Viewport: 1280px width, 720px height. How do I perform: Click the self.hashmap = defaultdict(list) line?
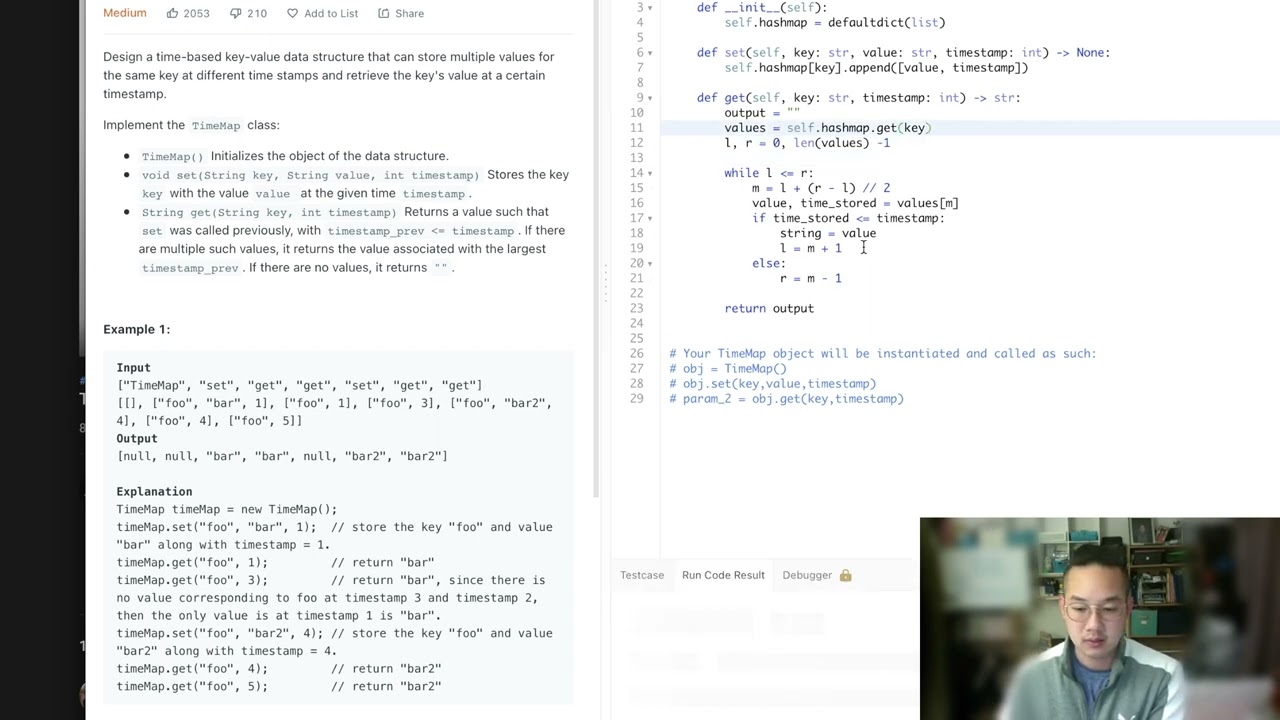(x=835, y=23)
